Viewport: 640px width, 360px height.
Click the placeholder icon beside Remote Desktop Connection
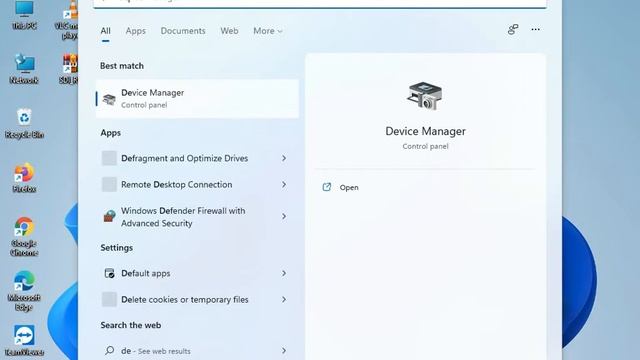pyautogui.click(x=109, y=184)
